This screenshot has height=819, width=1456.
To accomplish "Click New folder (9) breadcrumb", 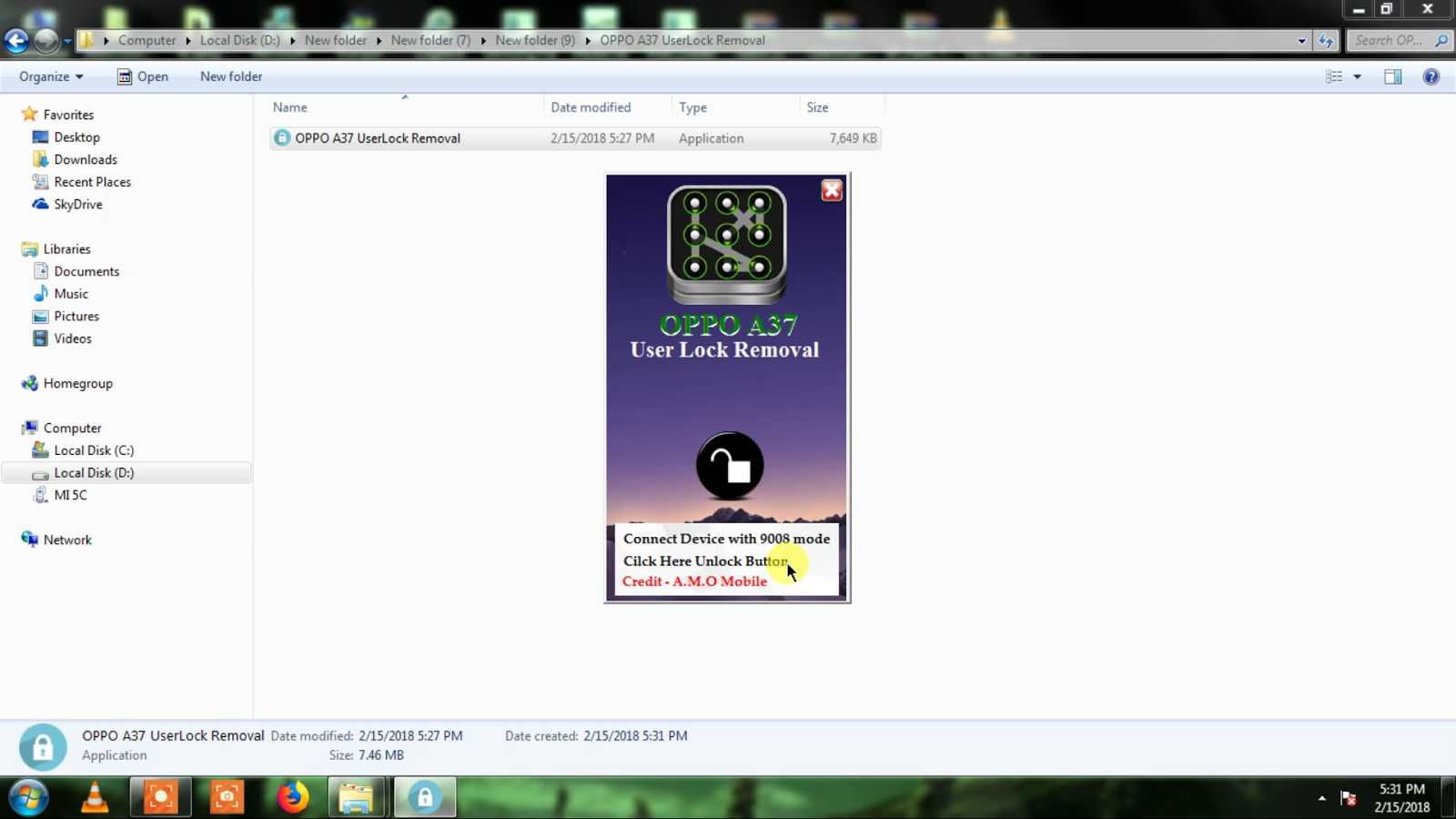I will (x=535, y=40).
